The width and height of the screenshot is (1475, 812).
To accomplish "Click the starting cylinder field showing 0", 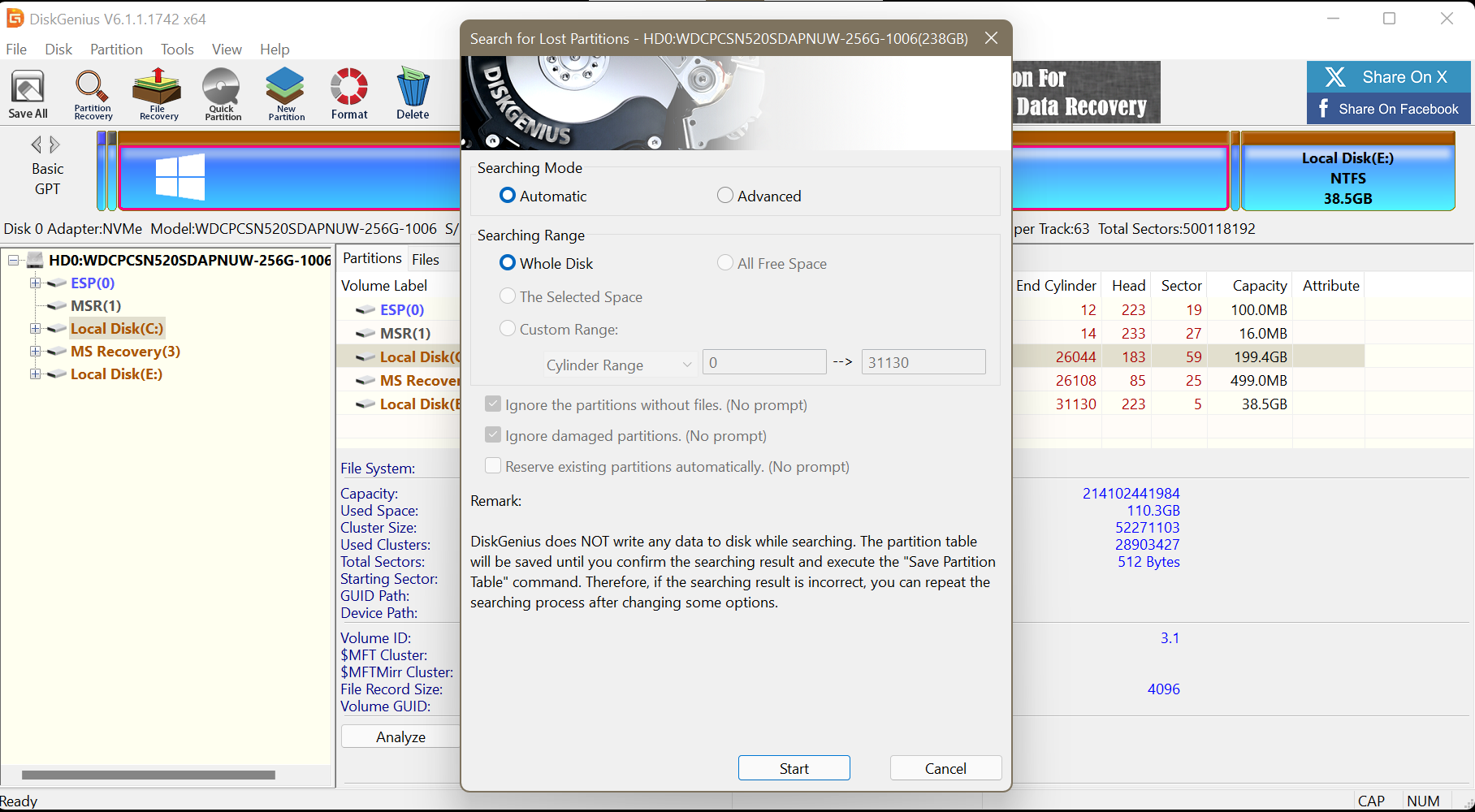I will pos(764,362).
